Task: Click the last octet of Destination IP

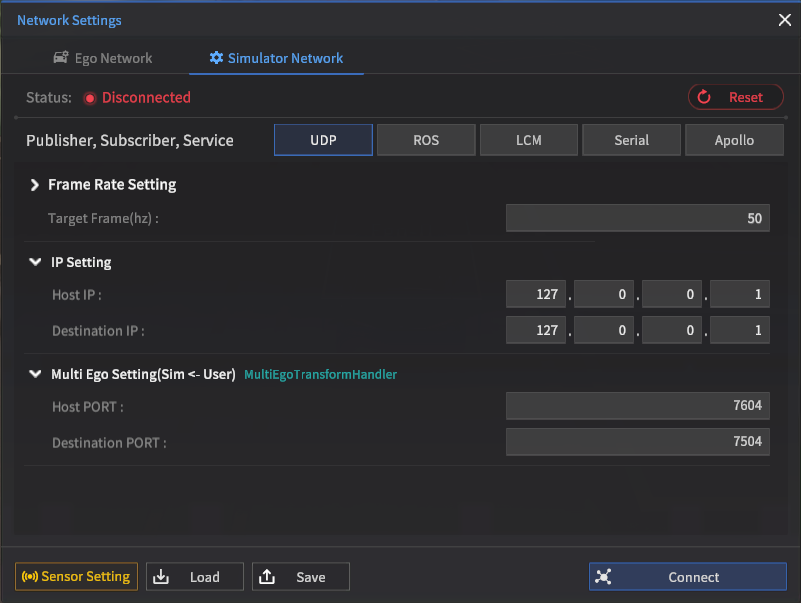Action: point(740,330)
